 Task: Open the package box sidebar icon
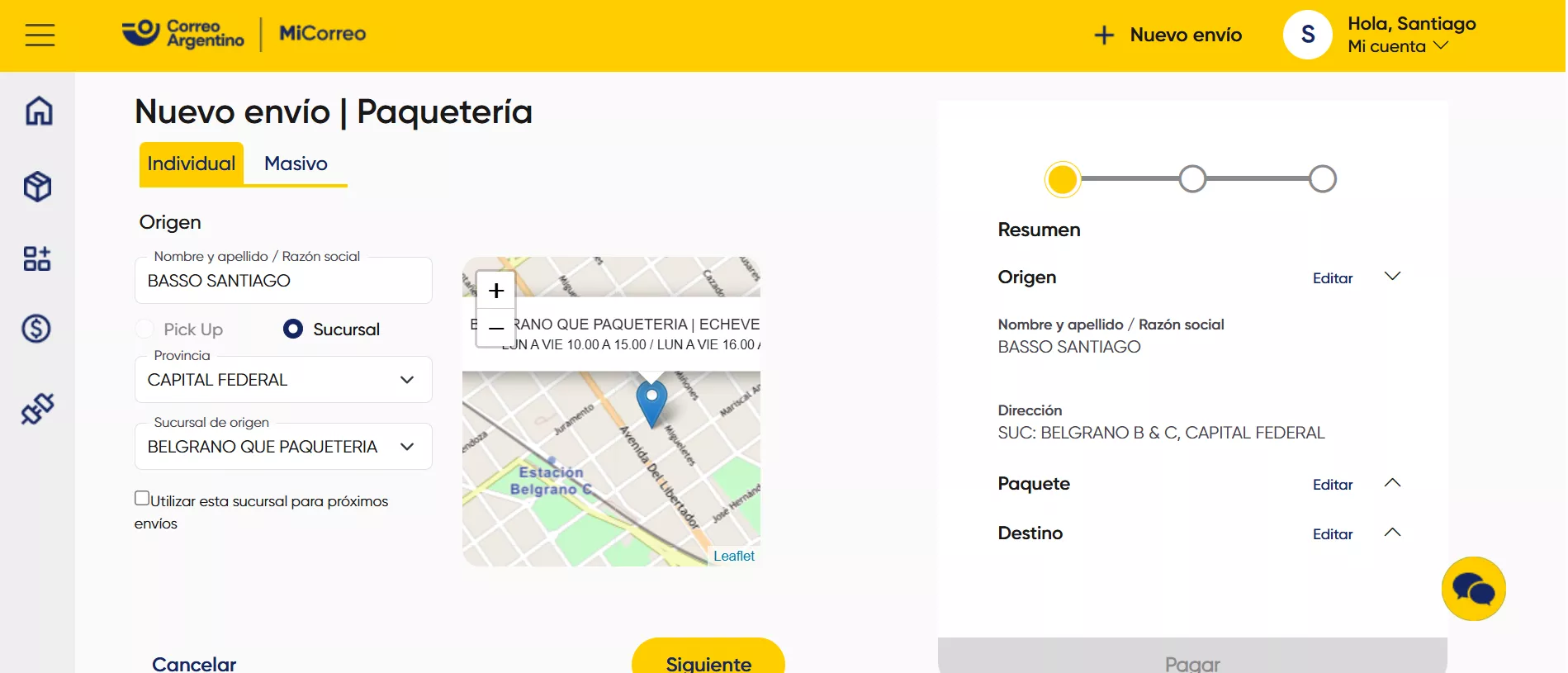(38, 187)
